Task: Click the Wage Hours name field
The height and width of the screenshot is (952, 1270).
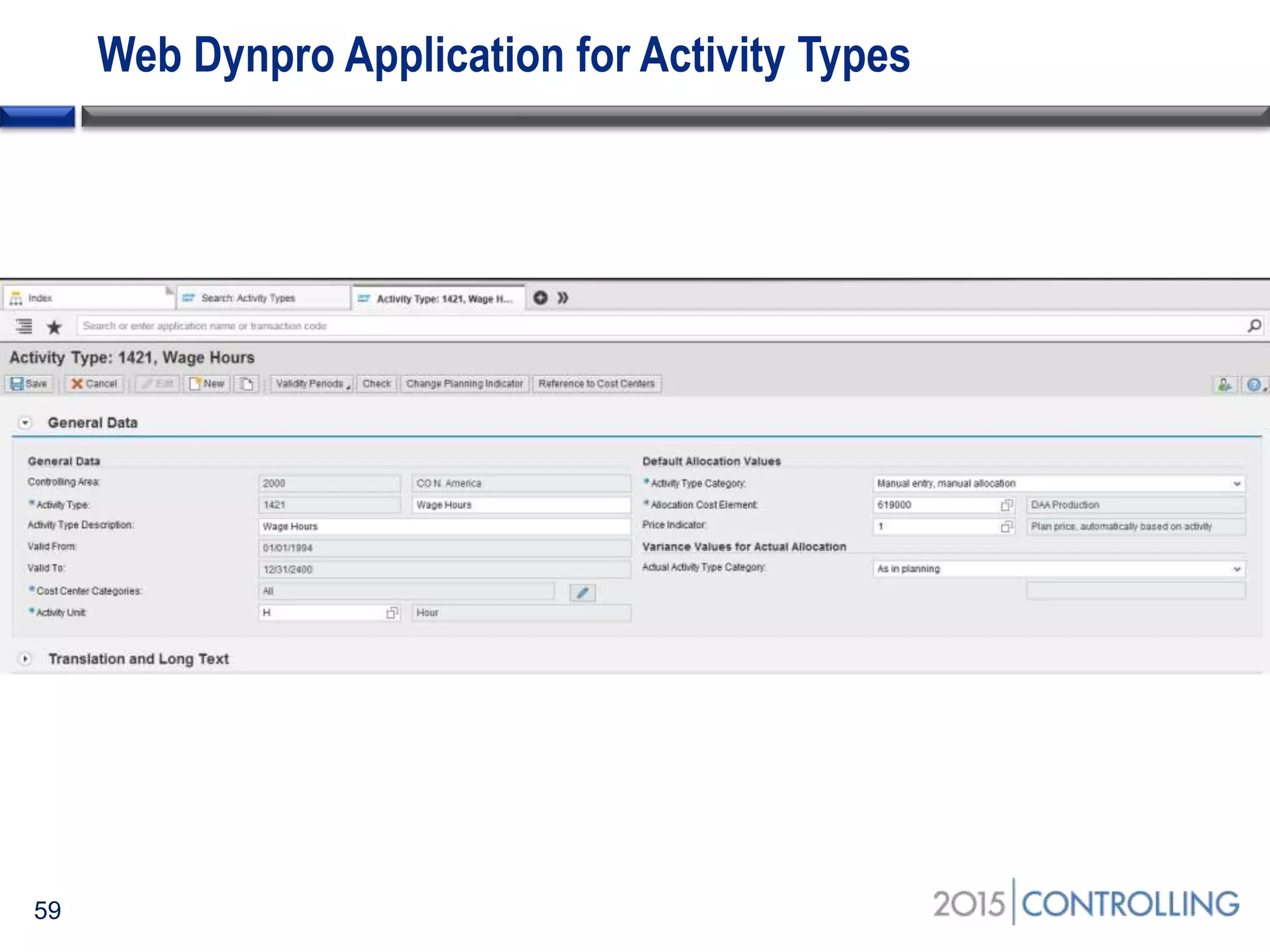Action: pyautogui.click(x=522, y=505)
